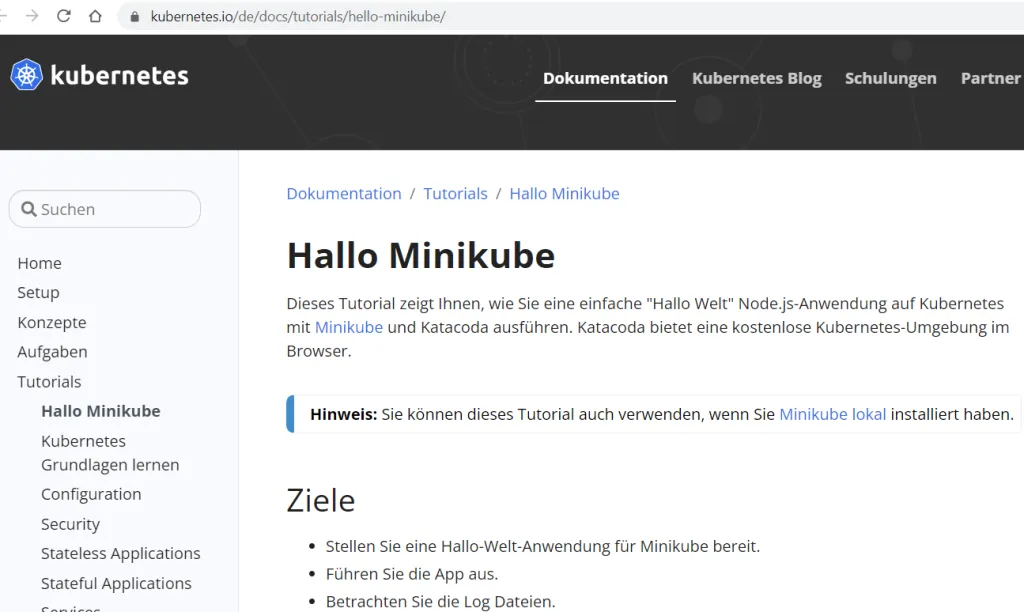Open Kubernetes Blog nav item
This screenshot has height=612, width=1024.
757,78
